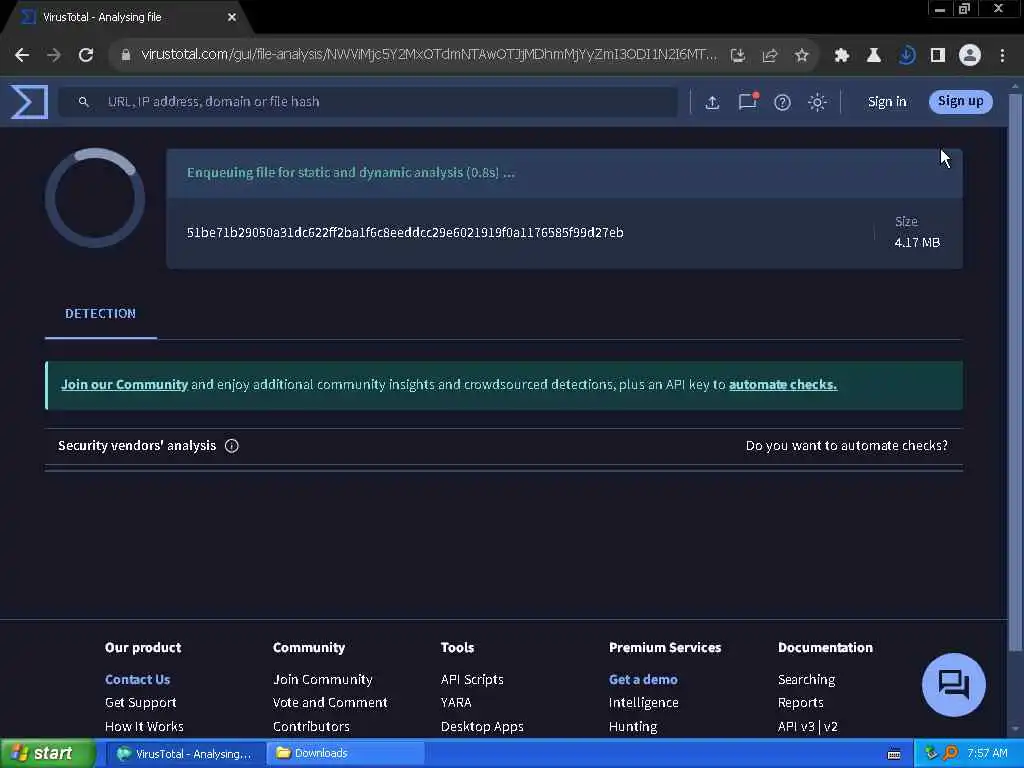The width and height of the screenshot is (1024, 768).
Task: Toggle the light/dark theme sun icon
Action: [x=817, y=102]
